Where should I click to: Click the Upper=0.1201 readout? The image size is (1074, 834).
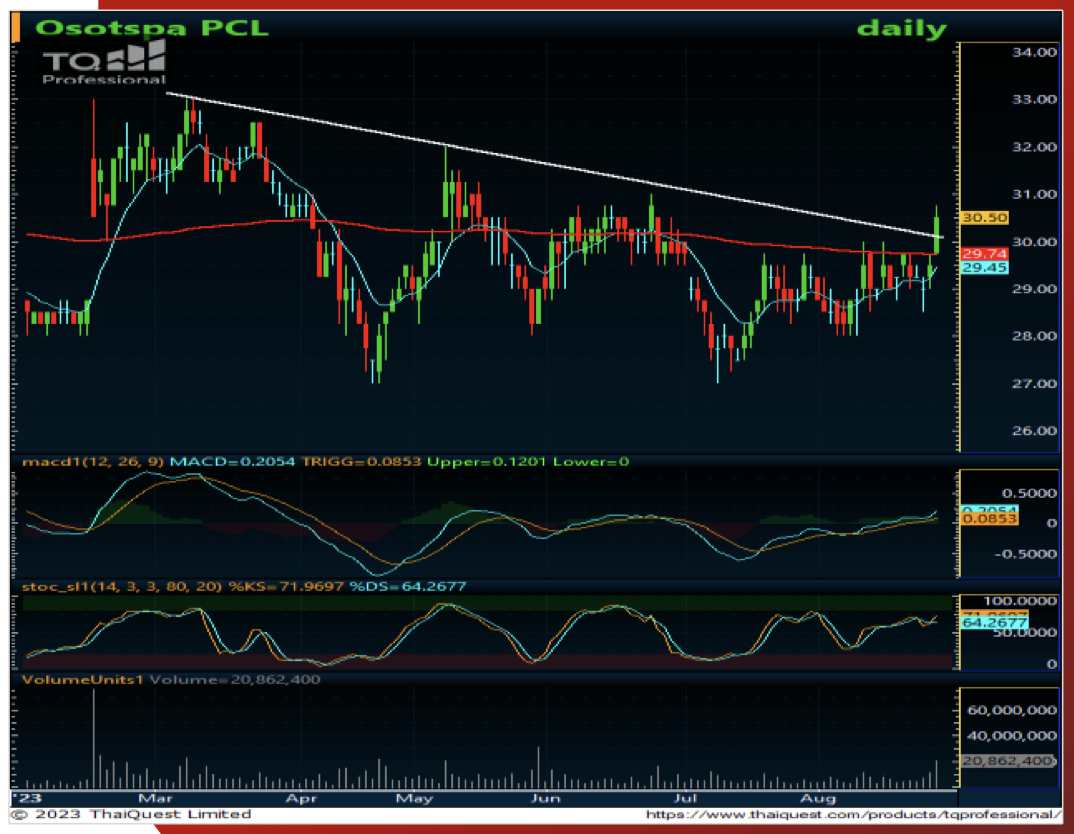coord(486,462)
